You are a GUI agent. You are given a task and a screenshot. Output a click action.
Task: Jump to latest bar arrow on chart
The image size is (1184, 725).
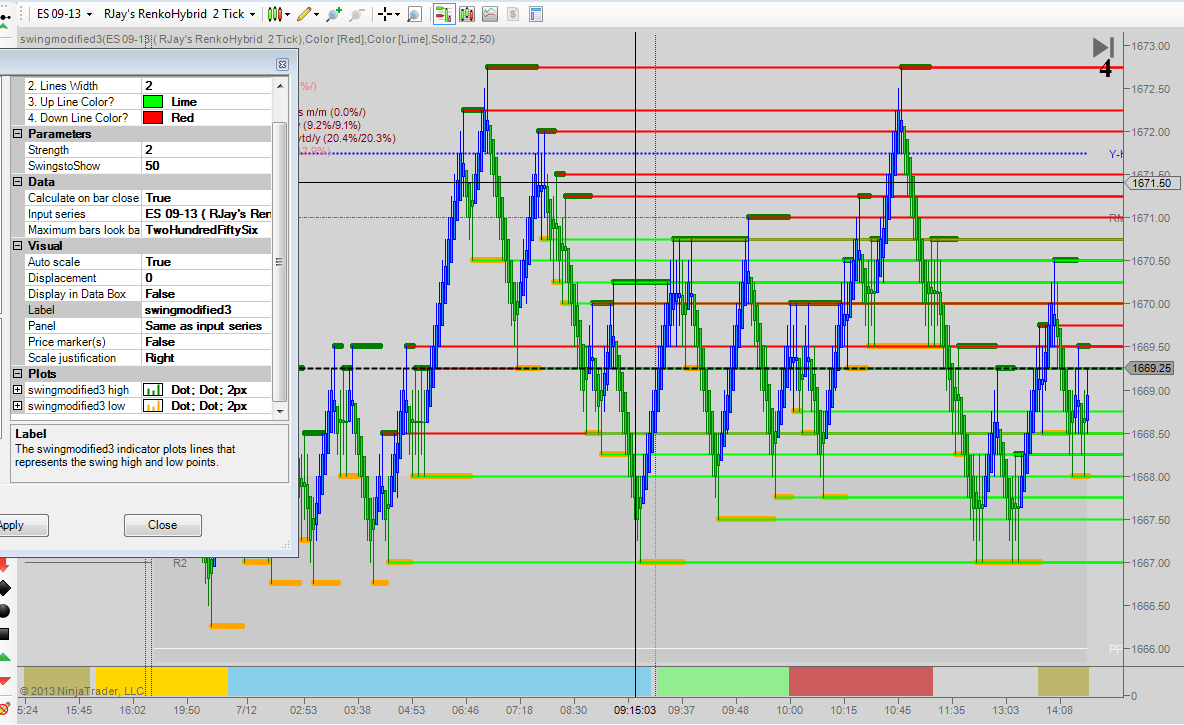point(1103,48)
